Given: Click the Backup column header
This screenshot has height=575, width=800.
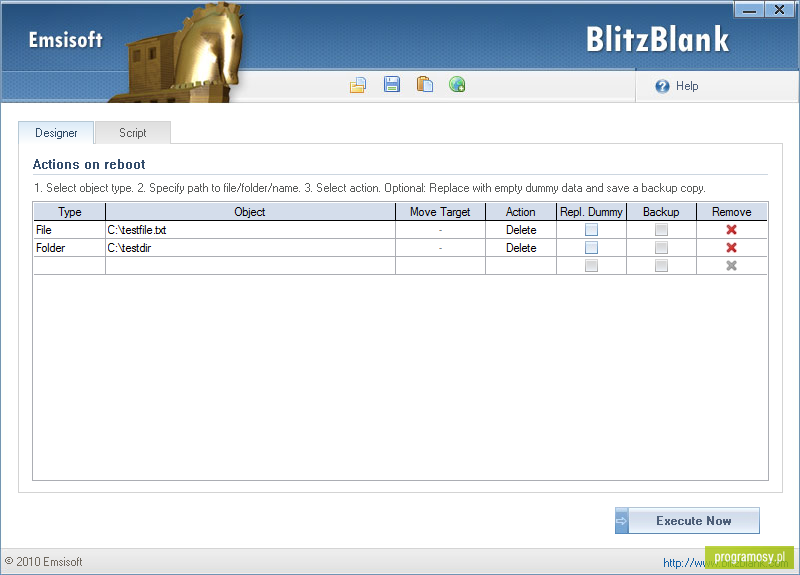Looking at the screenshot, I should tap(661, 212).
